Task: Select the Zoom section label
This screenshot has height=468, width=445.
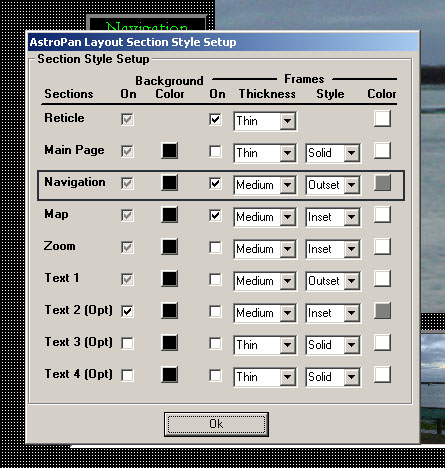Action: (60, 246)
